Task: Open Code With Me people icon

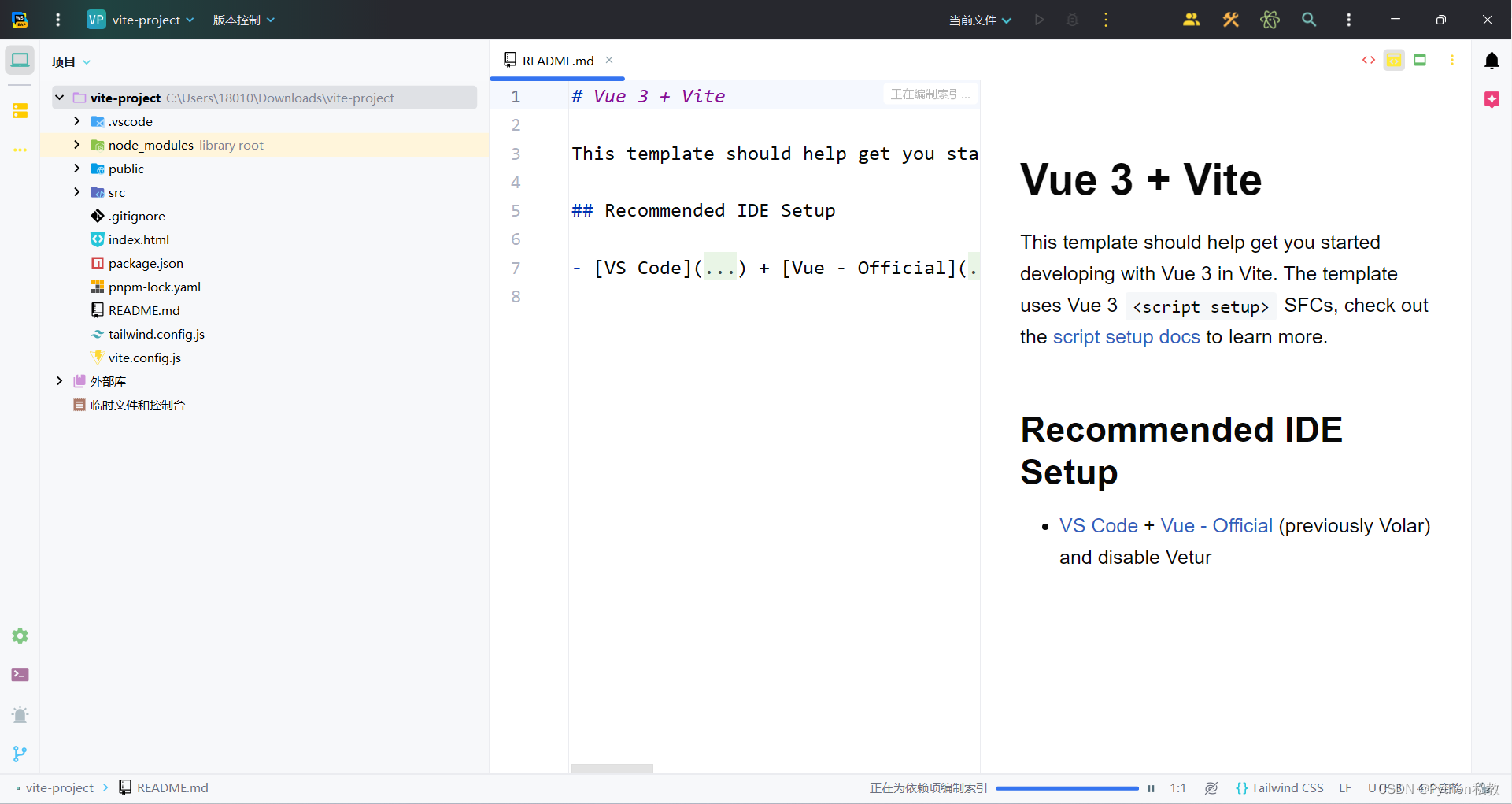Action: coord(1192,20)
